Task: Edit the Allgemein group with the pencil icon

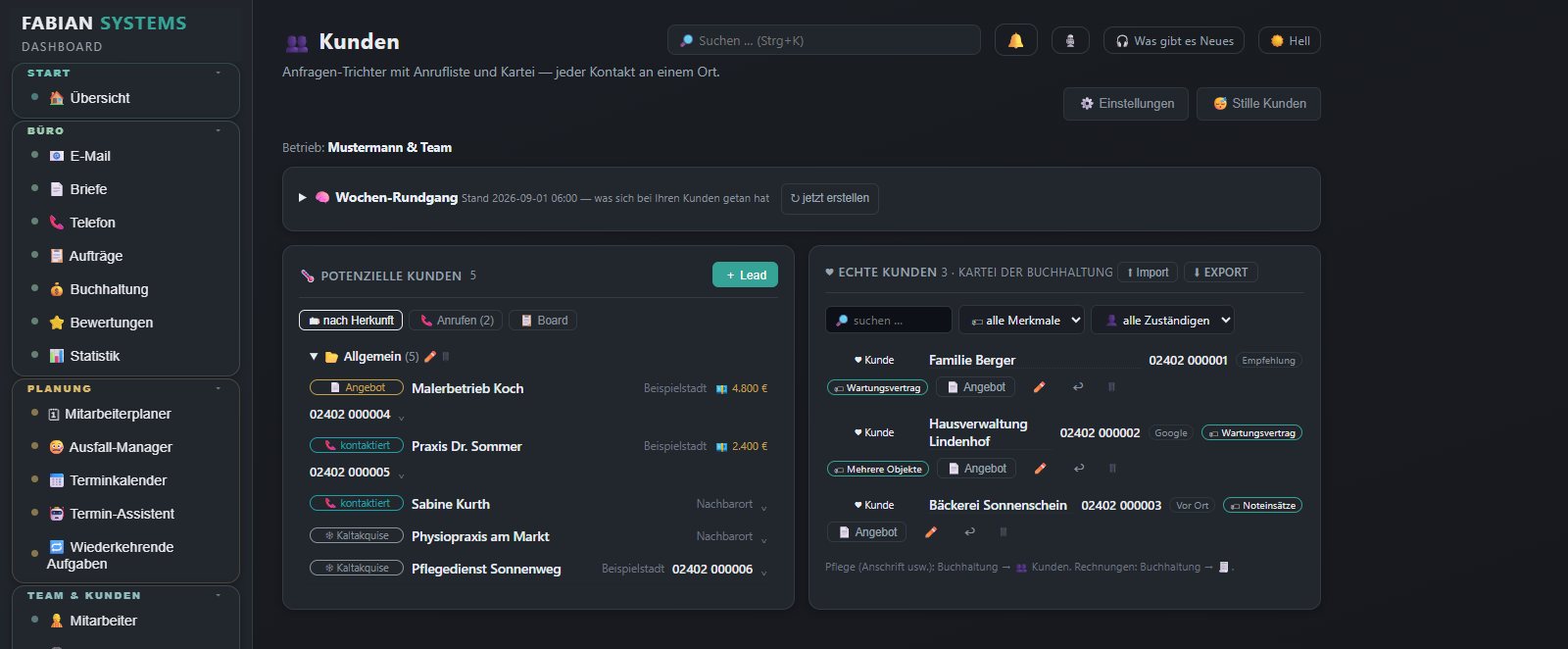Action: (x=429, y=356)
